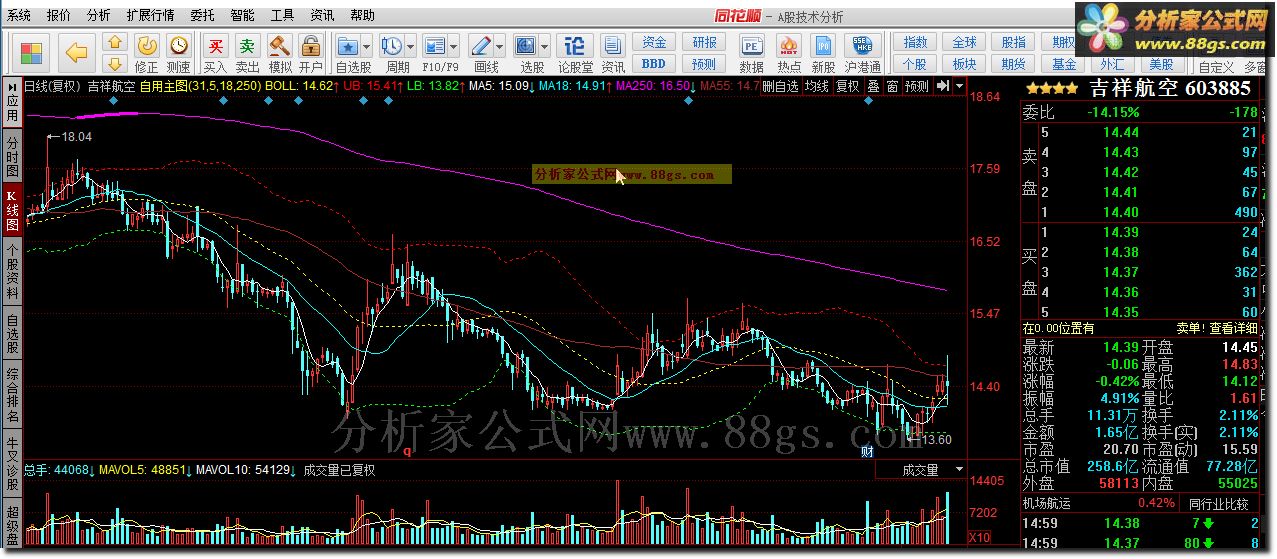Click the 全球 button
1277x559 pixels.
click(964, 43)
